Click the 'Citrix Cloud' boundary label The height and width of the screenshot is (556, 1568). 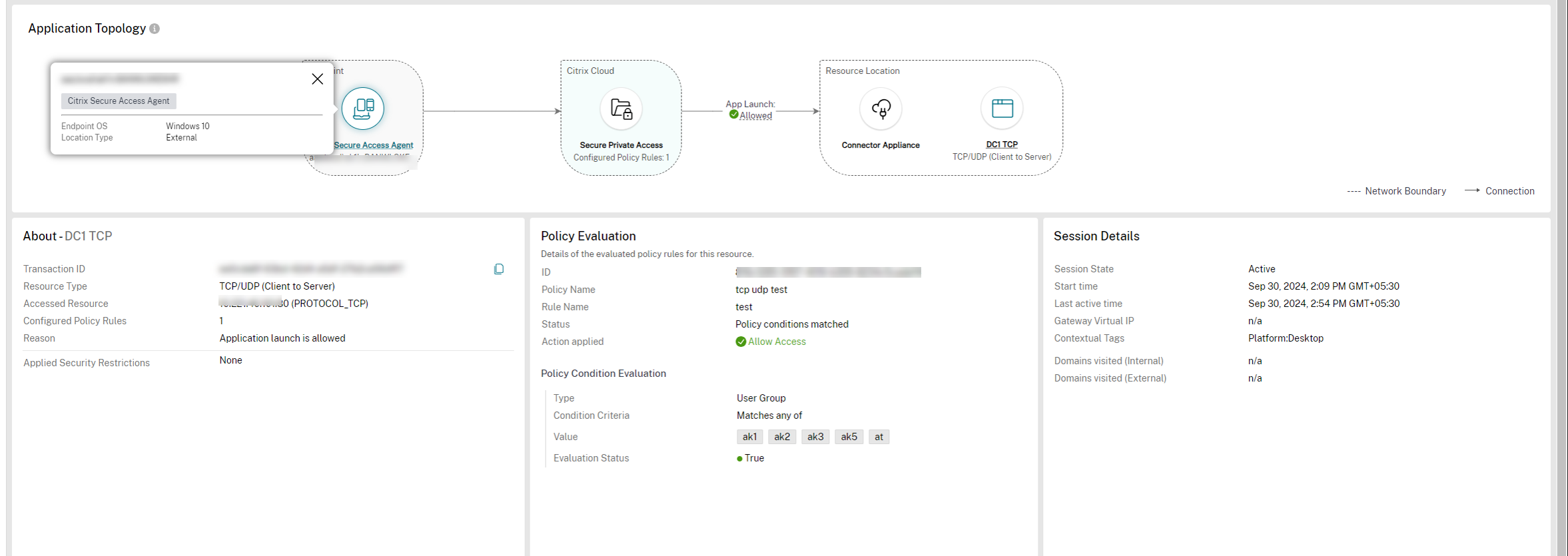590,71
